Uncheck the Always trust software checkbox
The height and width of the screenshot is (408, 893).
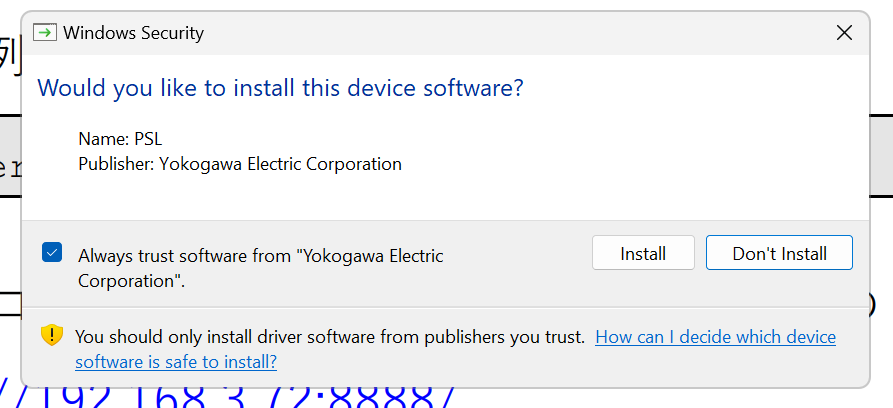[x=52, y=252]
